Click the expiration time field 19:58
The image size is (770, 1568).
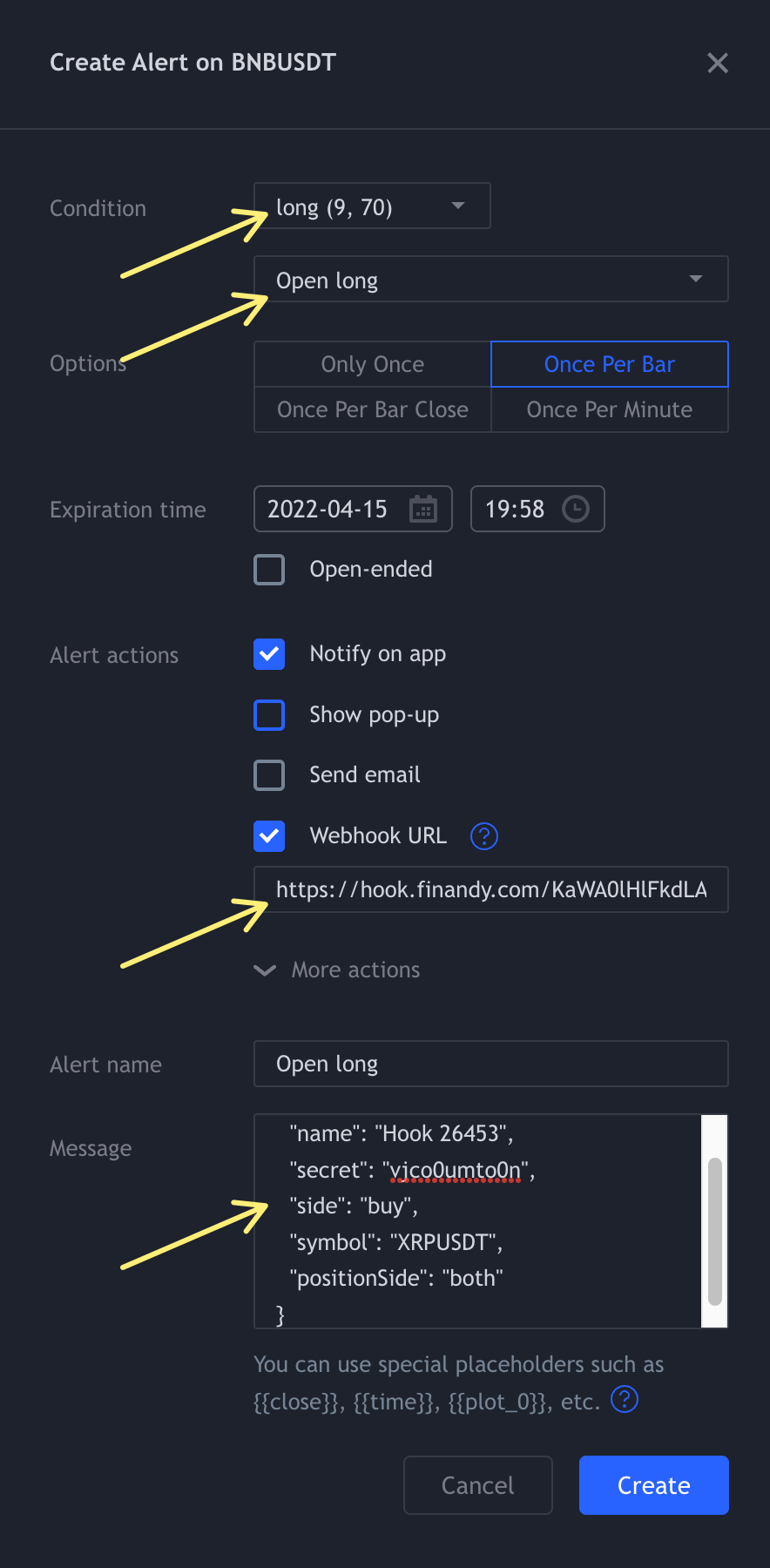point(537,509)
